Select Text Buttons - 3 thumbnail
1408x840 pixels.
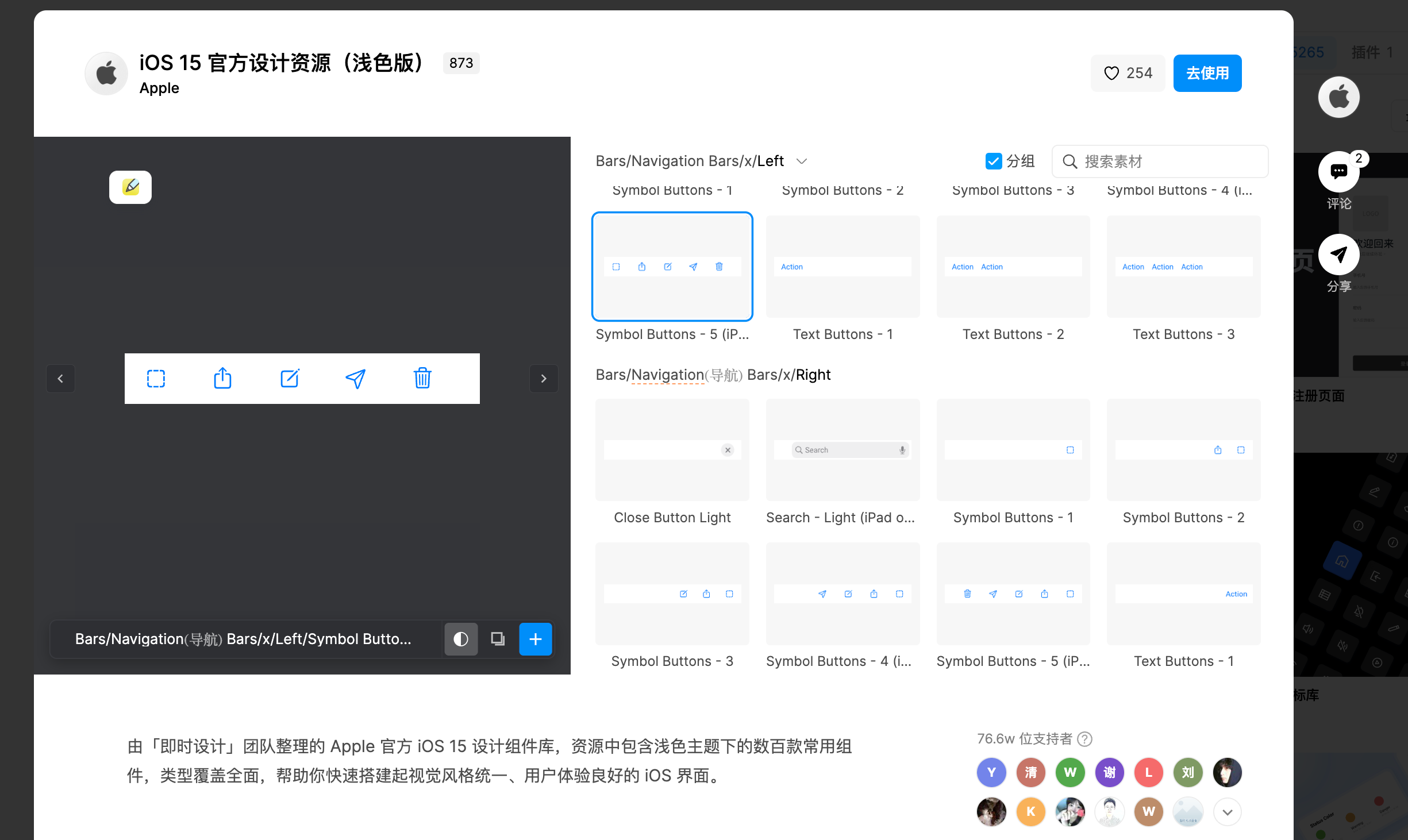1183,267
